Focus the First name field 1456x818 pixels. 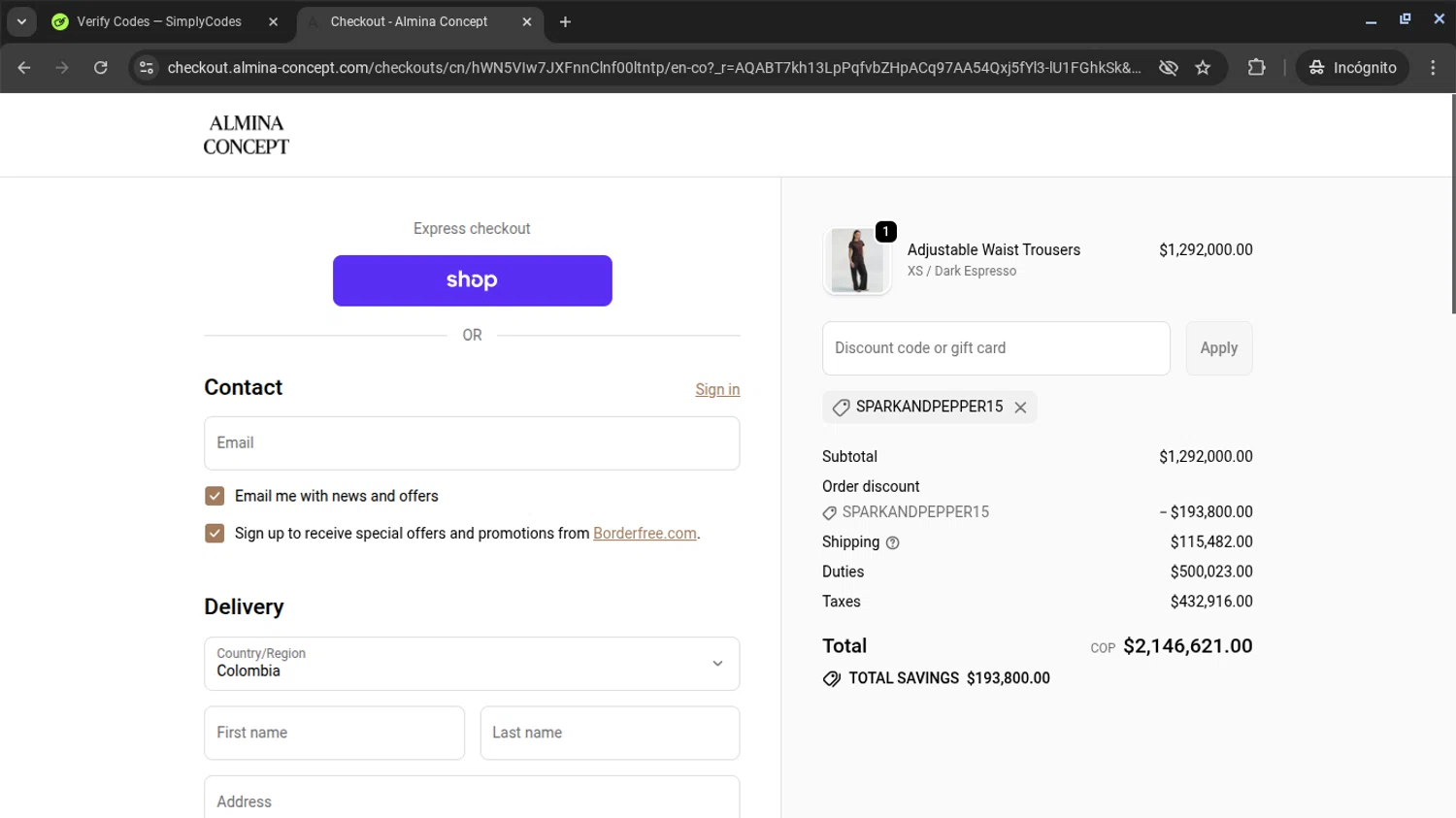click(334, 733)
